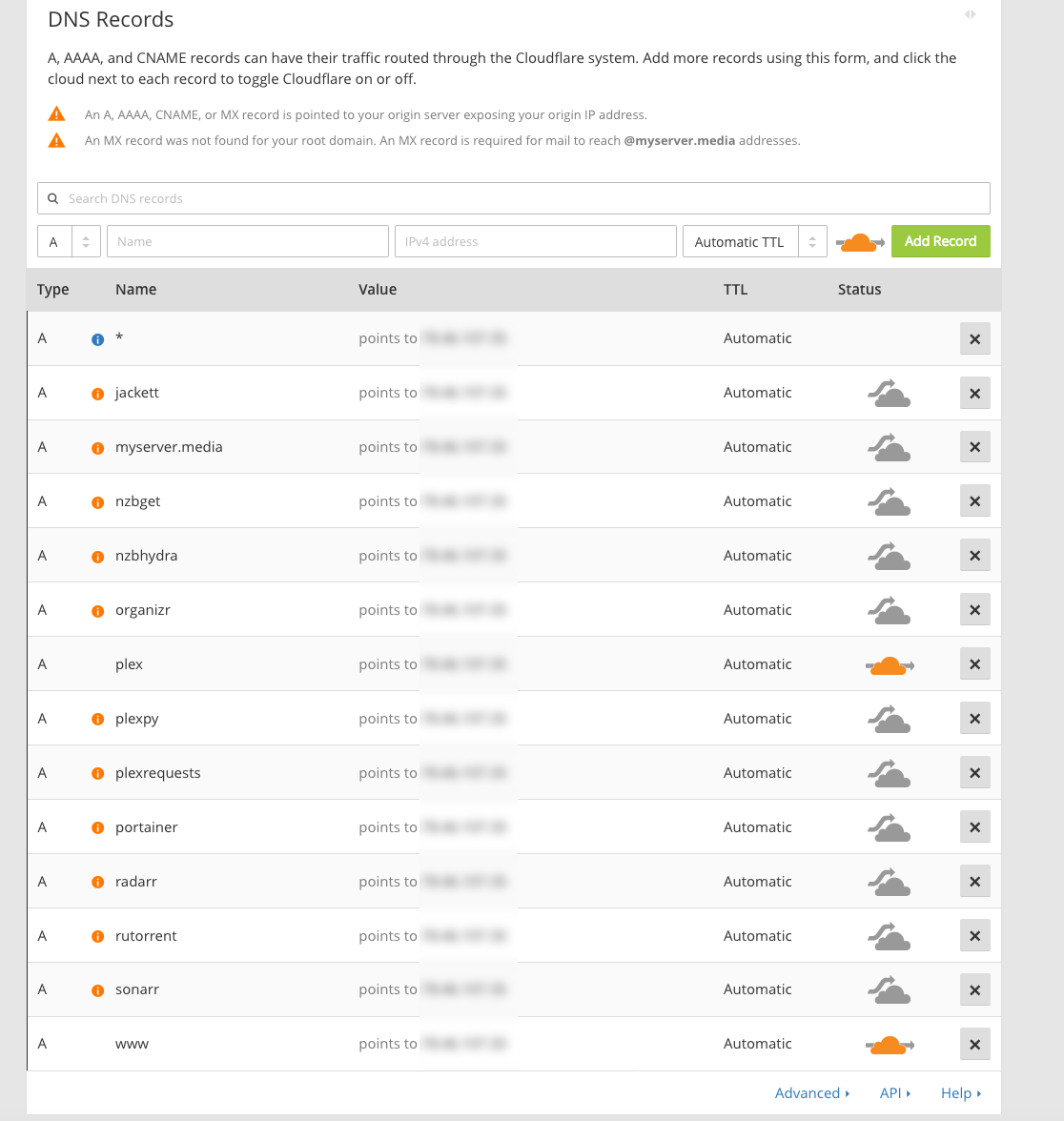Image resolution: width=1064 pixels, height=1121 pixels.
Task: Delete the plex record
Action: [974, 664]
